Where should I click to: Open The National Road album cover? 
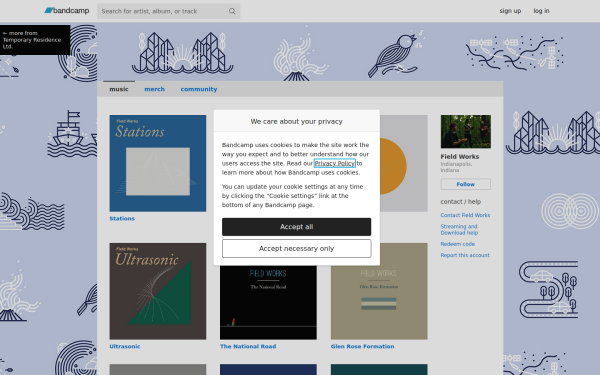[268, 302]
